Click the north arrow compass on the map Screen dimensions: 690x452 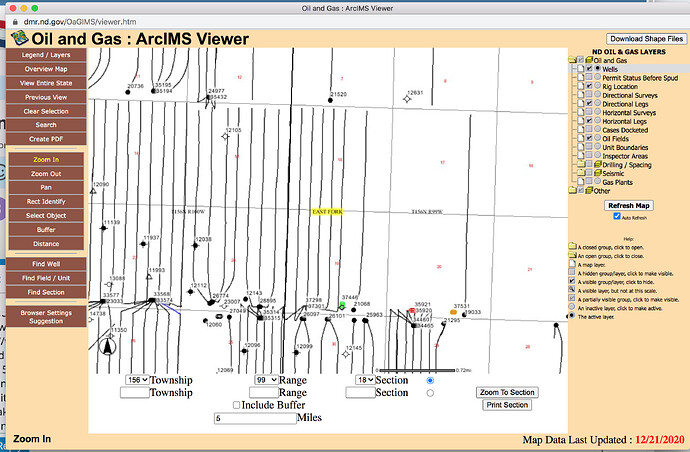107,346
